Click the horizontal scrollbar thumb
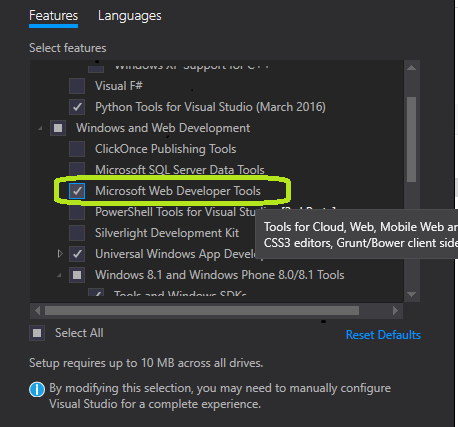The width and height of the screenshot is (458, 427). (x=202, y=311)
